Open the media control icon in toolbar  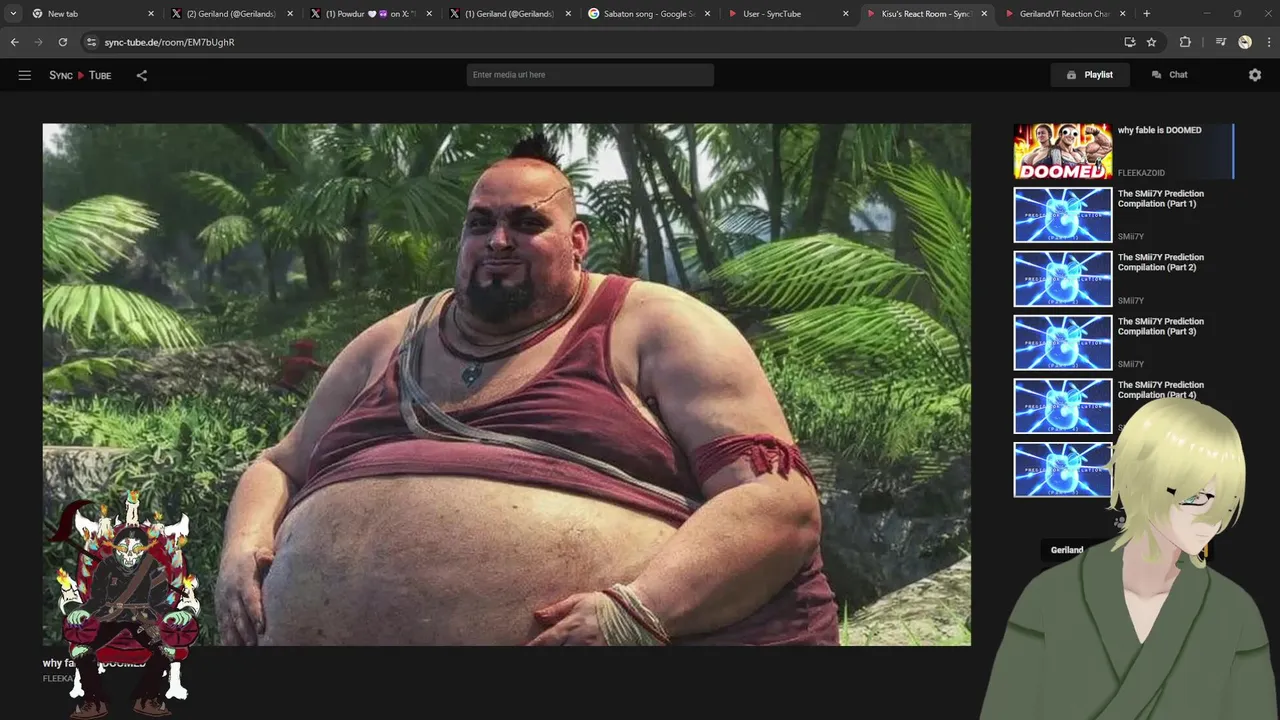(x=1221, y=42)
